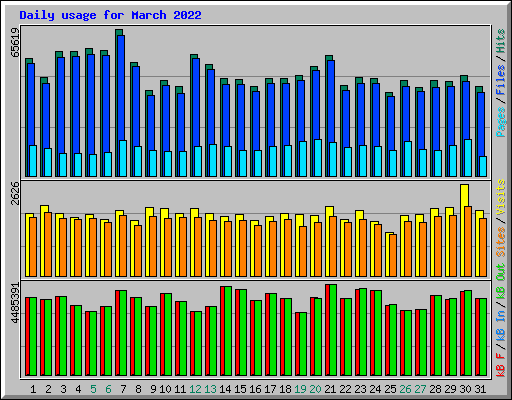Click day label 3 on the x-axis

pyautogui.click(x=63, y=389)
